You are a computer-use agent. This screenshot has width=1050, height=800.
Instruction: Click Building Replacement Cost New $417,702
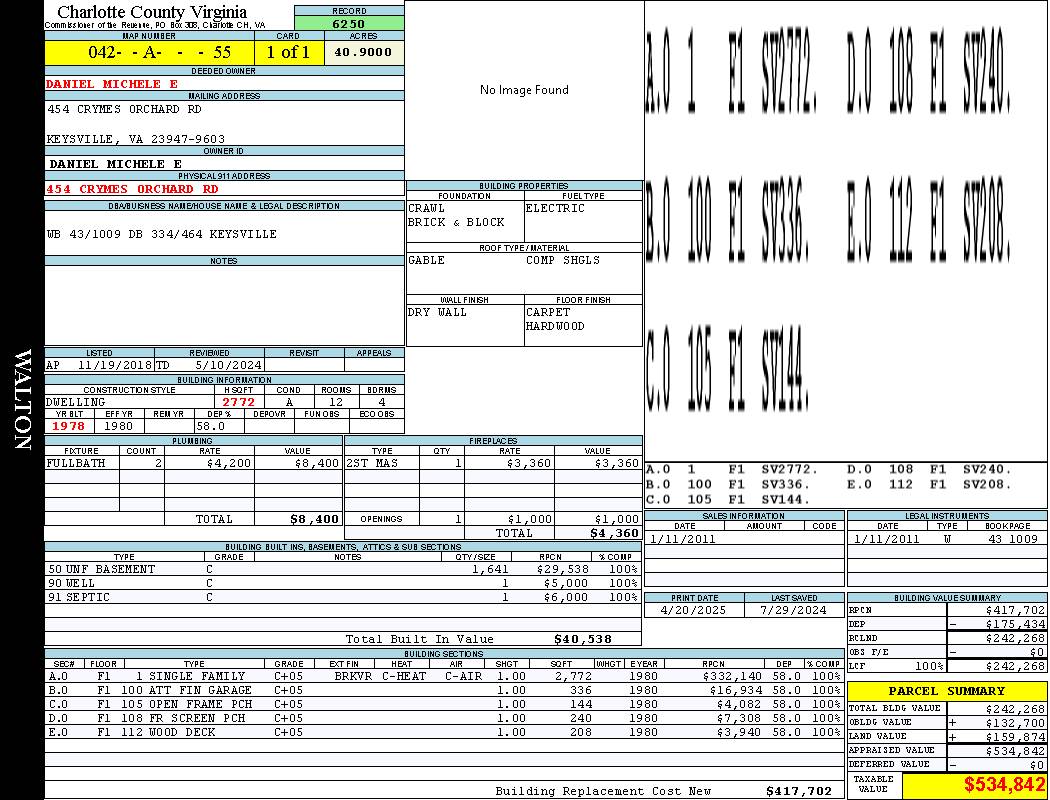pos(799,791)
